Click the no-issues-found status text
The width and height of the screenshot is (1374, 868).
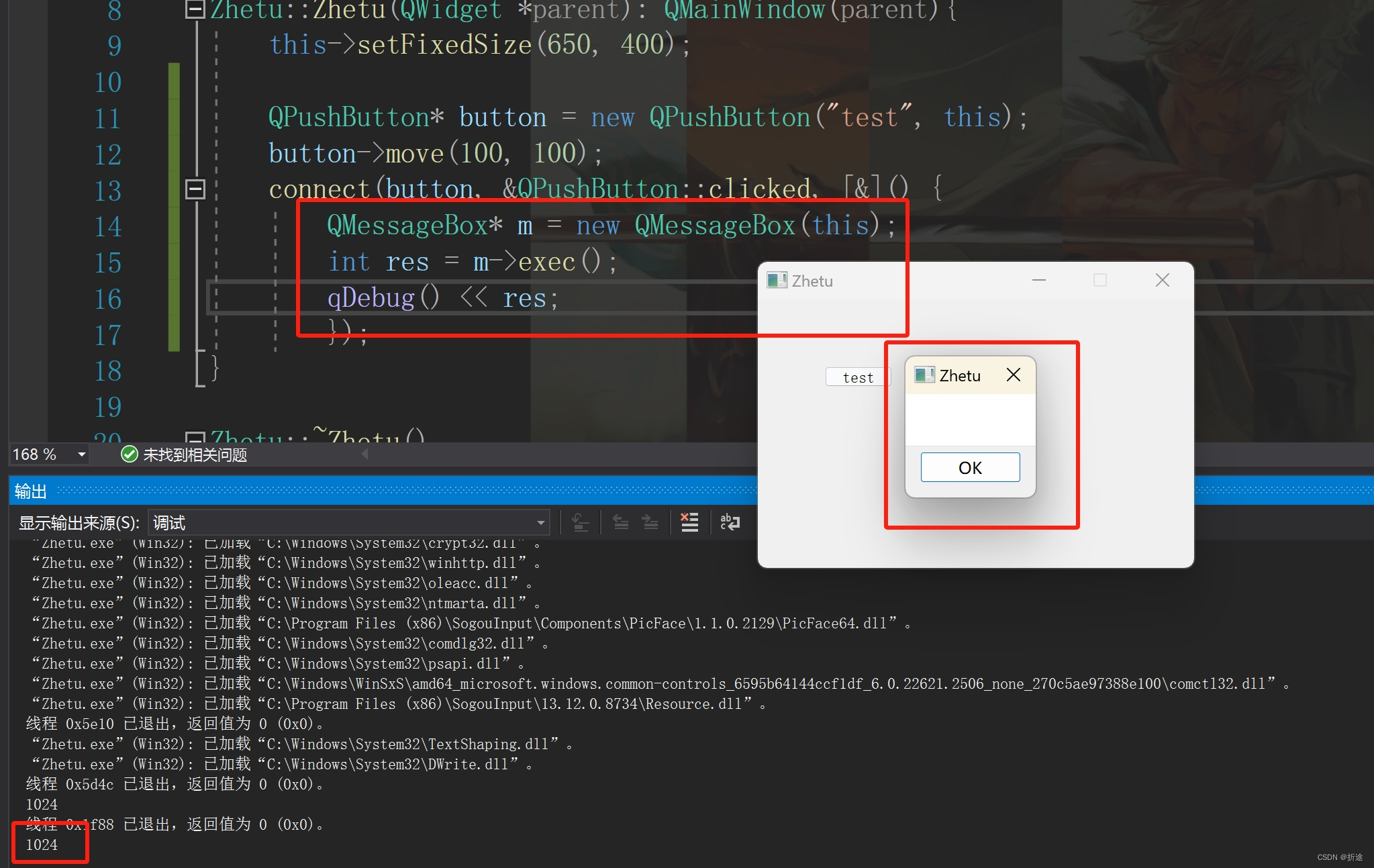tap(195, 455)
